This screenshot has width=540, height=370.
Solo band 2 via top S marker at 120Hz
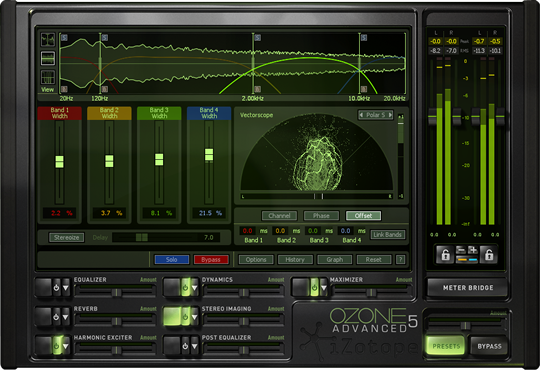(x=105, y=38)
